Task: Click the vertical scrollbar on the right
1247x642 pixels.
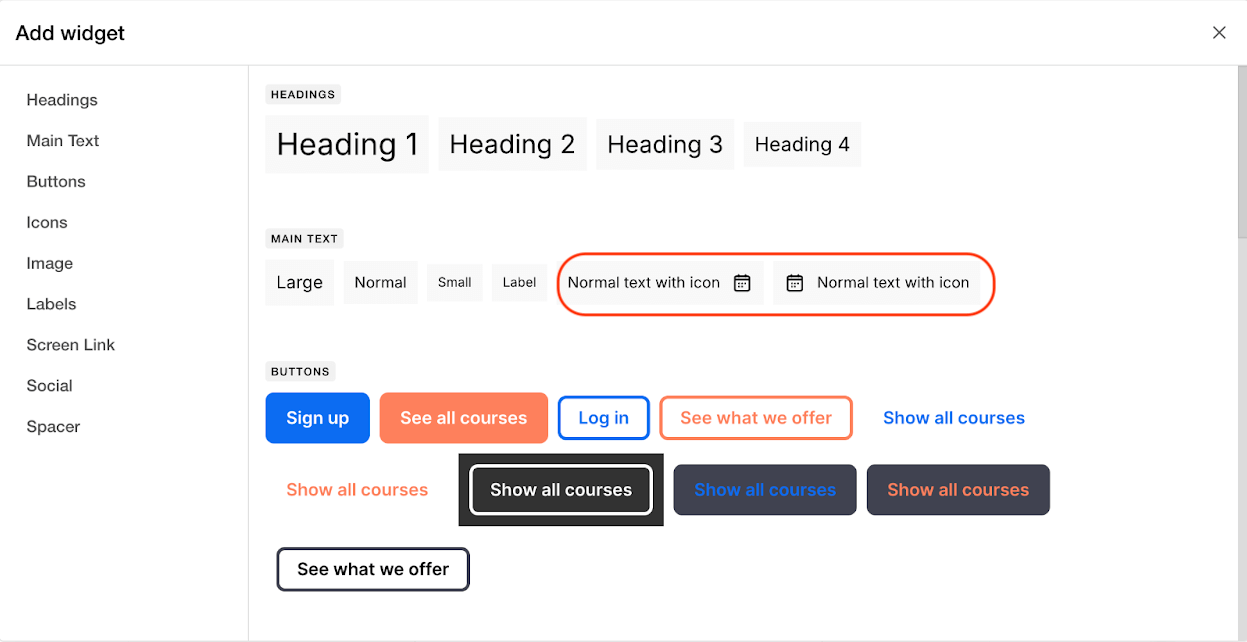Action: point(1241,152)
